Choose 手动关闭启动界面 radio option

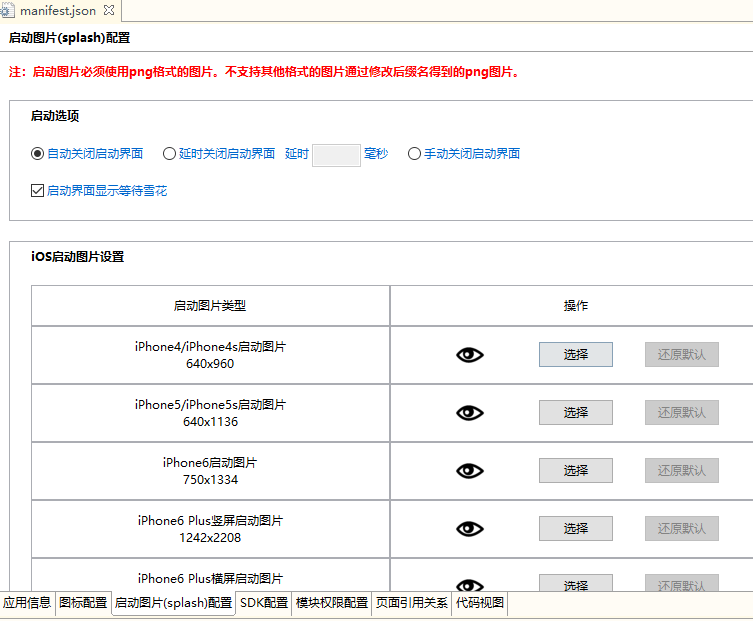(x=414, y=154)
